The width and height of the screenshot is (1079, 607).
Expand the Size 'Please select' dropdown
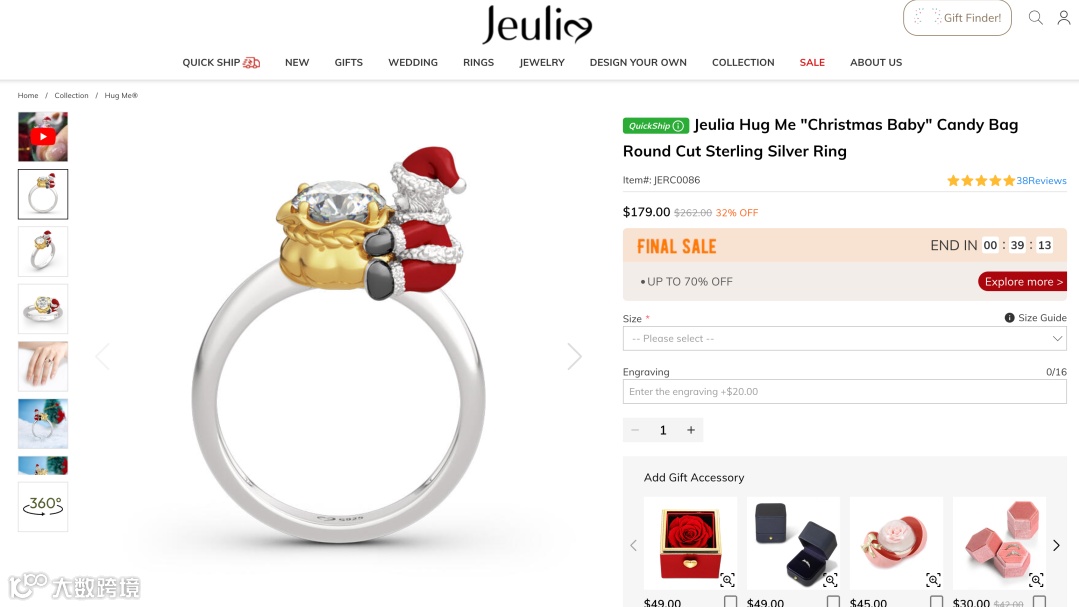tap(844, 339)
